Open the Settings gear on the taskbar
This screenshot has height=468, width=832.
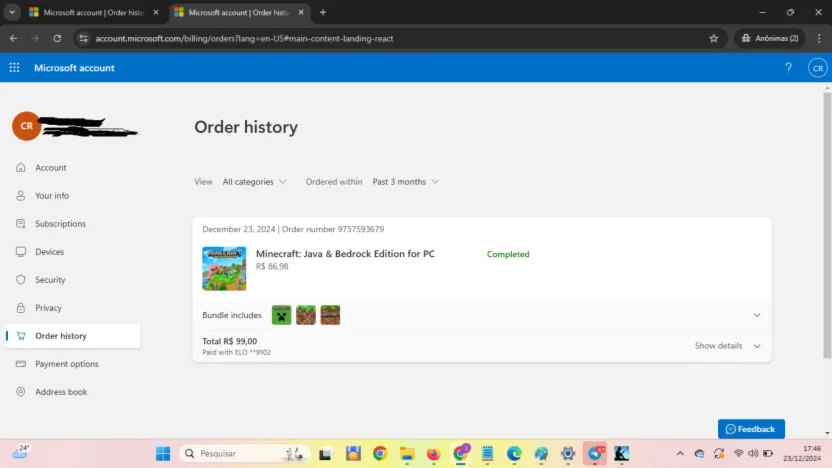tap(568, 454)
